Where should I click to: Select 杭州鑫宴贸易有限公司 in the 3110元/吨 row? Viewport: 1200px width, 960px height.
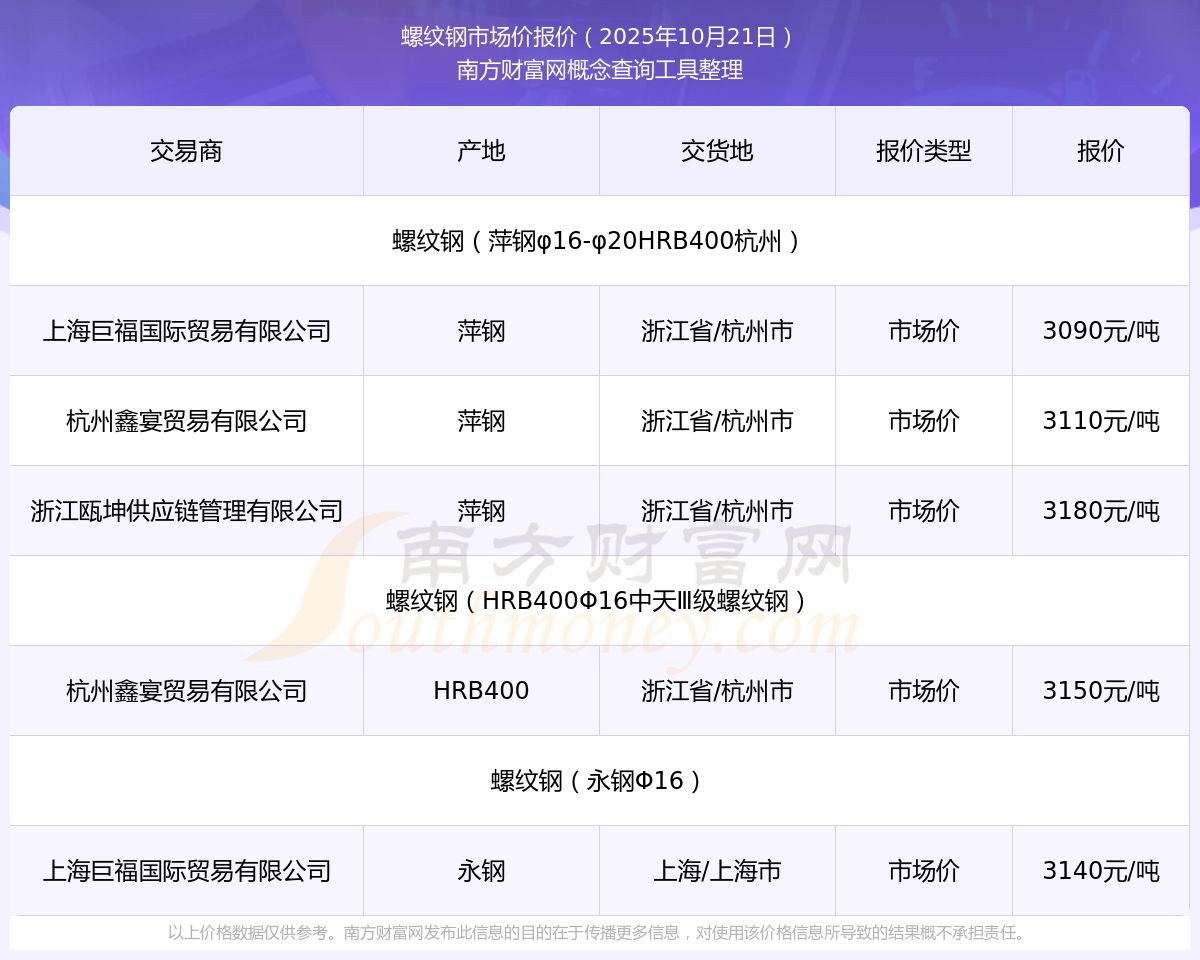click(186, 421)
